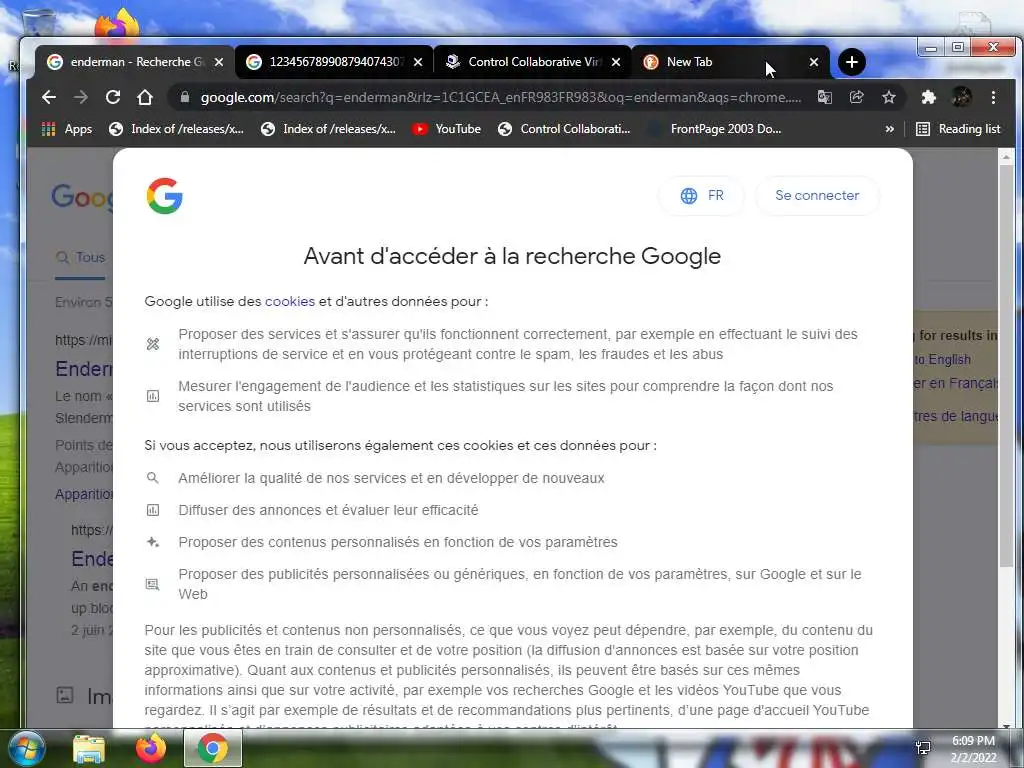Click the 'Si vous acceptez, nous utiliserons' sentence
1024x768 pixels.
point(400,445)
